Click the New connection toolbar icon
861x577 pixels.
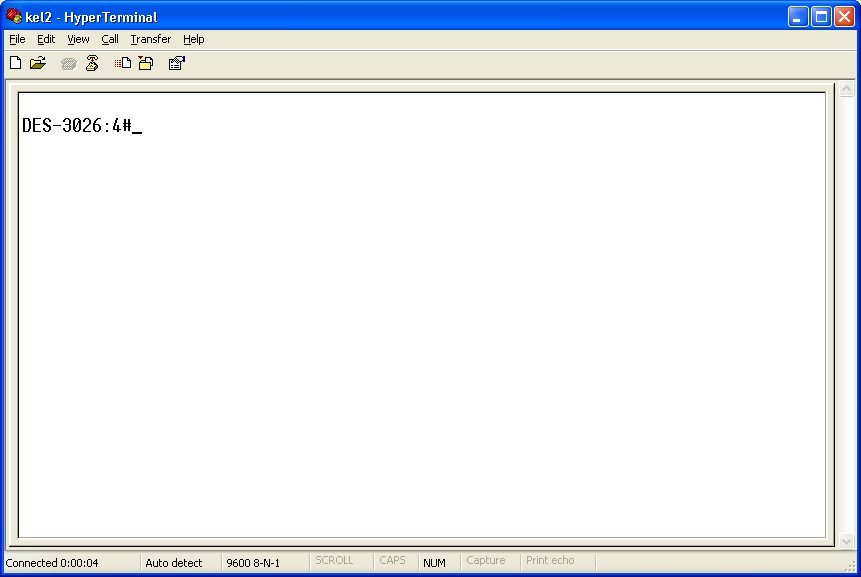(15, 63)
